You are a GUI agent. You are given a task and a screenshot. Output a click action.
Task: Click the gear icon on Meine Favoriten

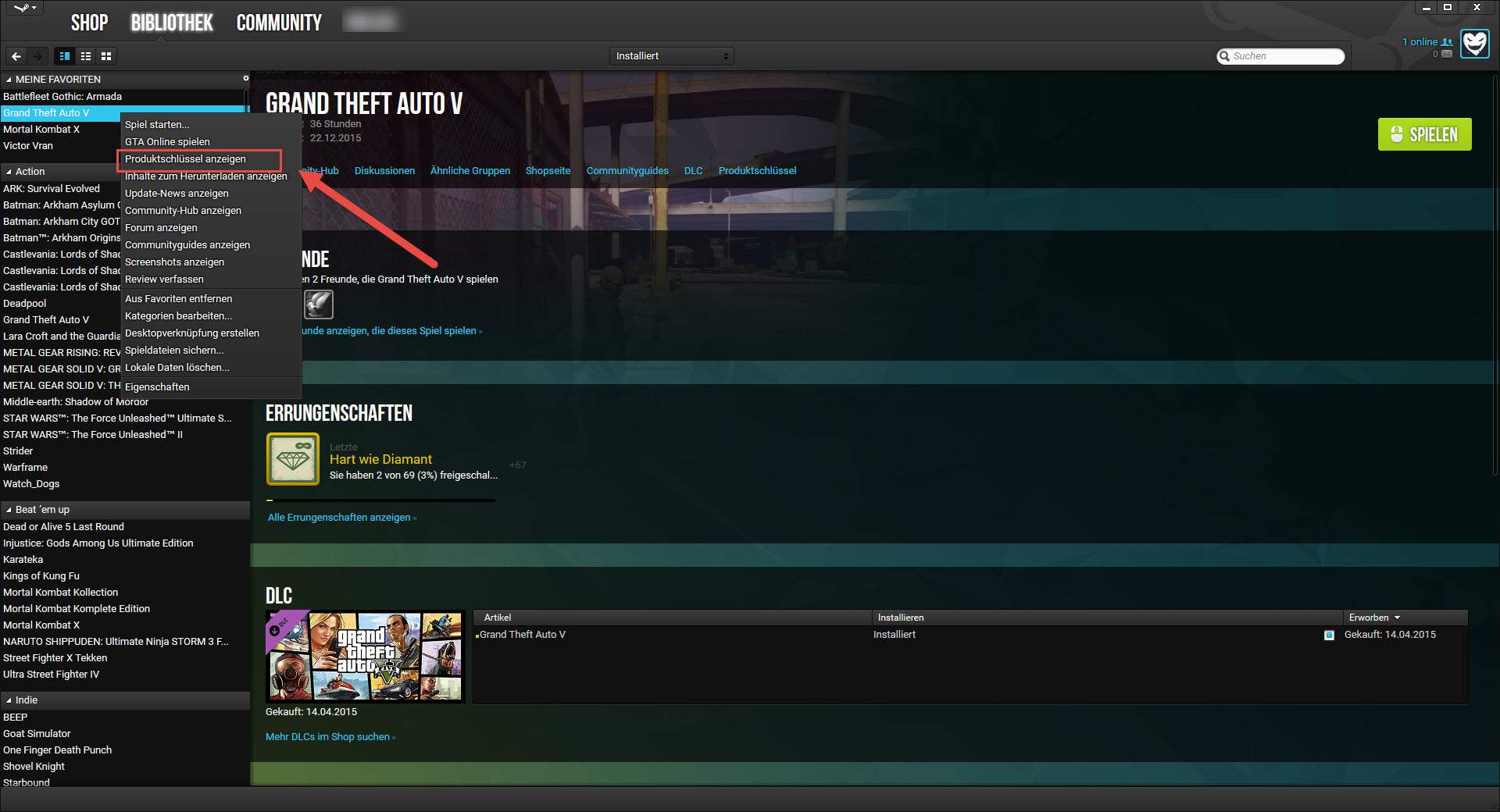click(246, 78)
